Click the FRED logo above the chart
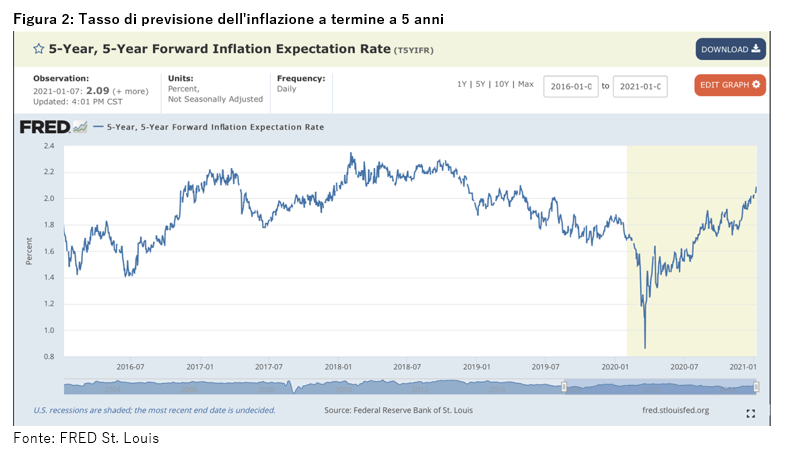This screenshot has height=456, width=786. [x=44, y=127]
